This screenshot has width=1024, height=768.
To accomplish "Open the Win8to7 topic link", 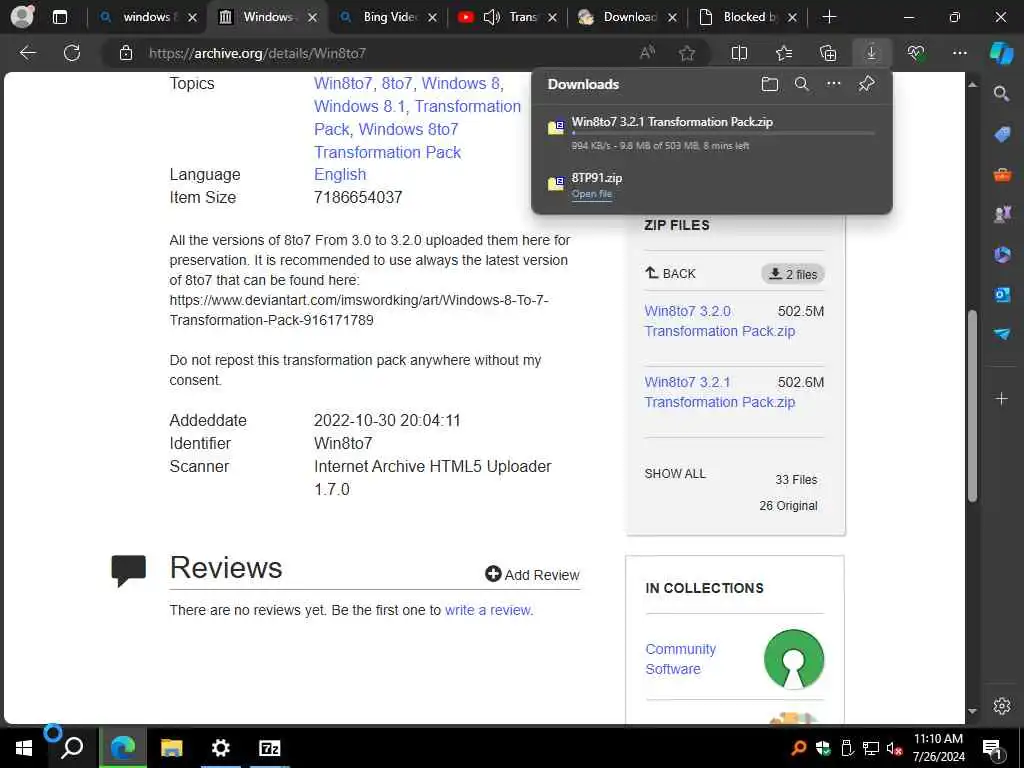I will [x=343, y=84].
